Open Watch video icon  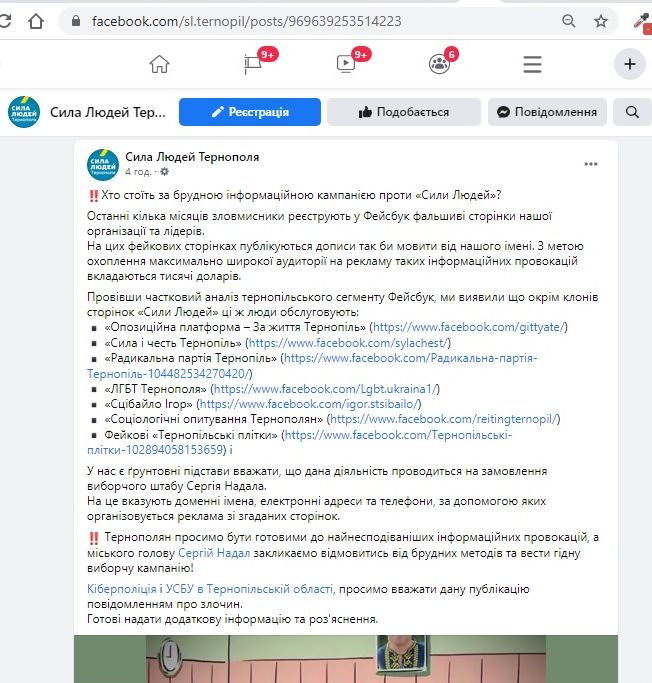(347, 64)
